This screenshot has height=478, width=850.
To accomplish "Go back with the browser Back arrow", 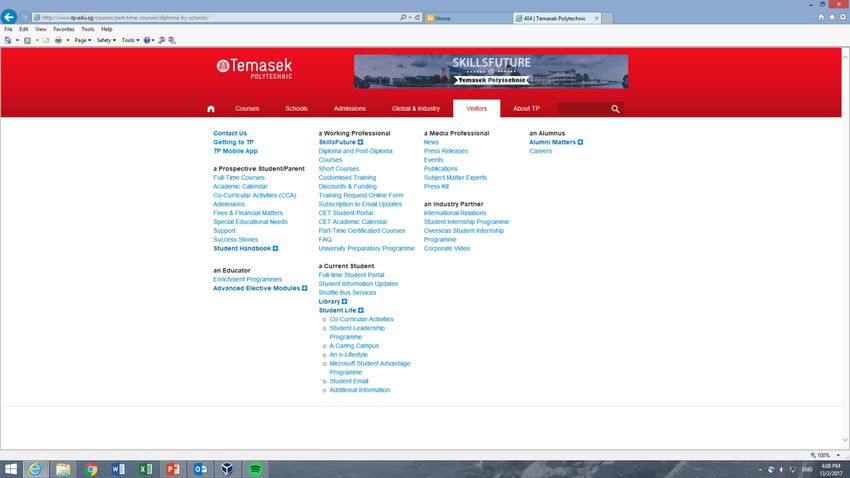I will (9, 17).
